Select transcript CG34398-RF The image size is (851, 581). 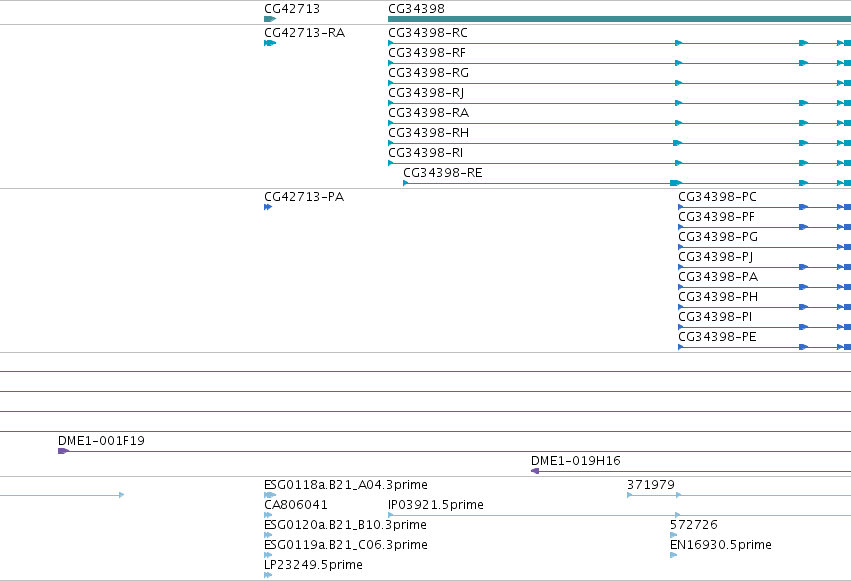427,53
